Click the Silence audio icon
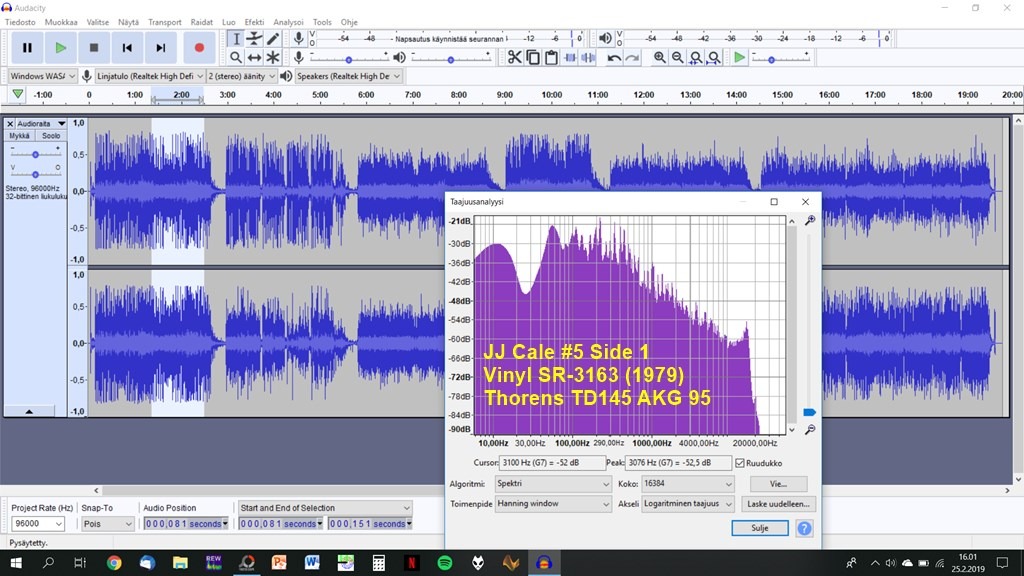This screenshot has width=1024, height=576. point(588,57)
